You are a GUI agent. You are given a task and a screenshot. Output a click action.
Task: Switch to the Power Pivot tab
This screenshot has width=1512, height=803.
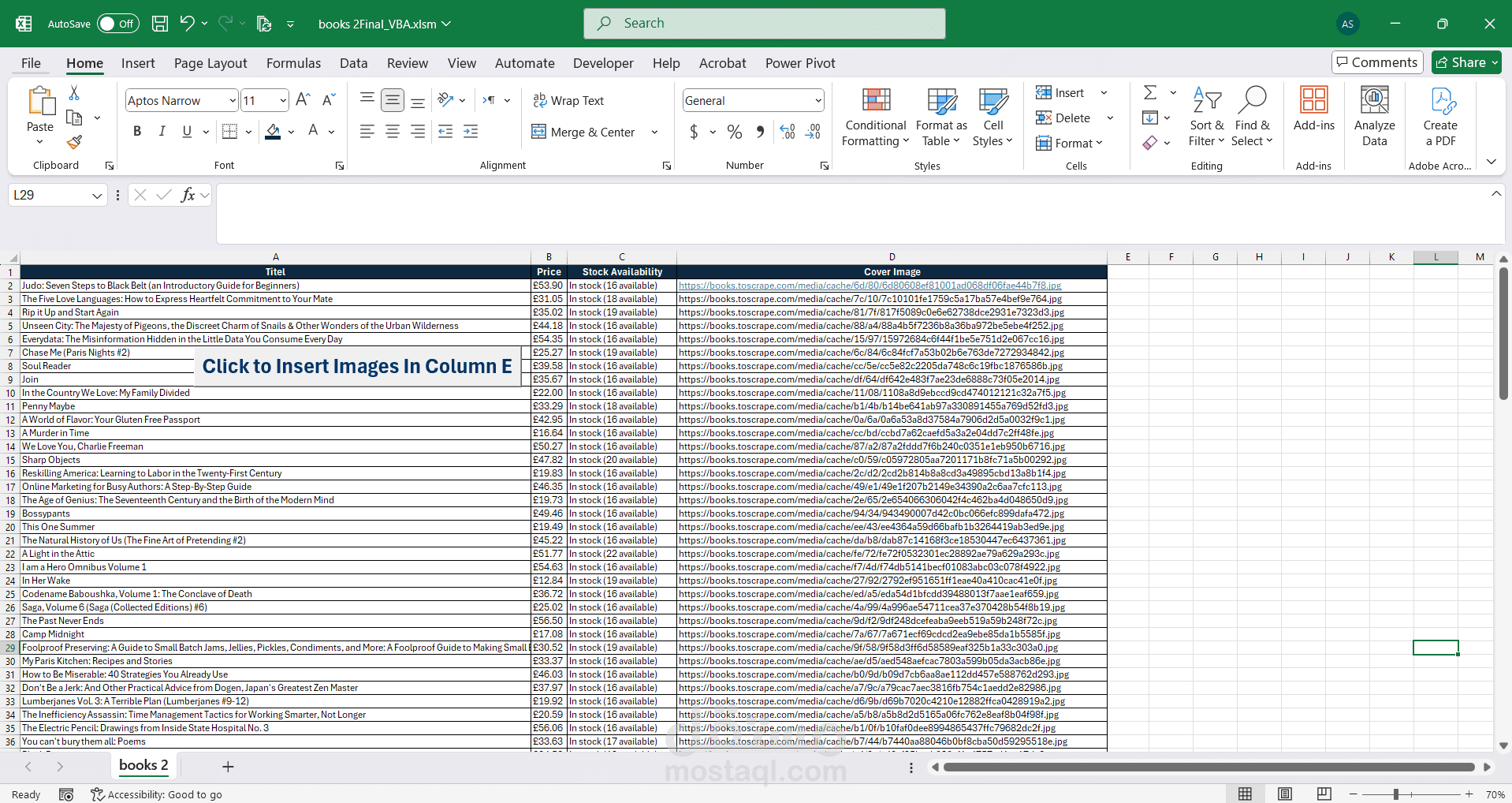tap(800, 63)
